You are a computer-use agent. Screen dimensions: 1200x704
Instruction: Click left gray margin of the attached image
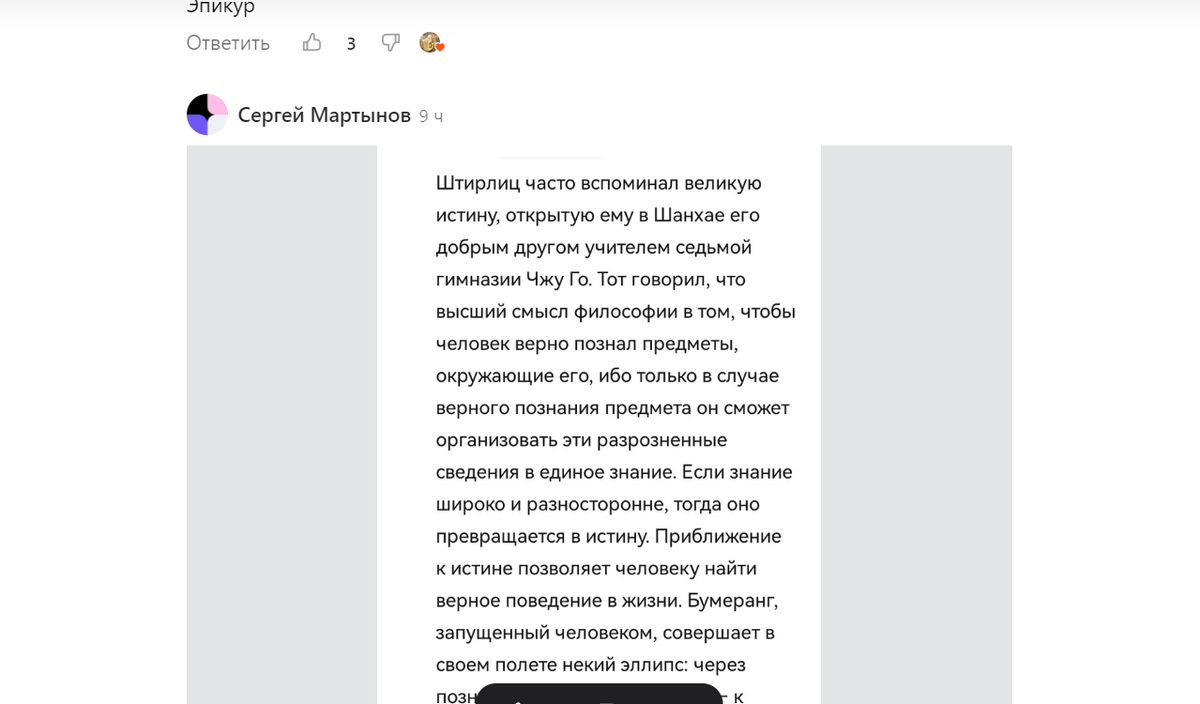[x=282, y=425]
